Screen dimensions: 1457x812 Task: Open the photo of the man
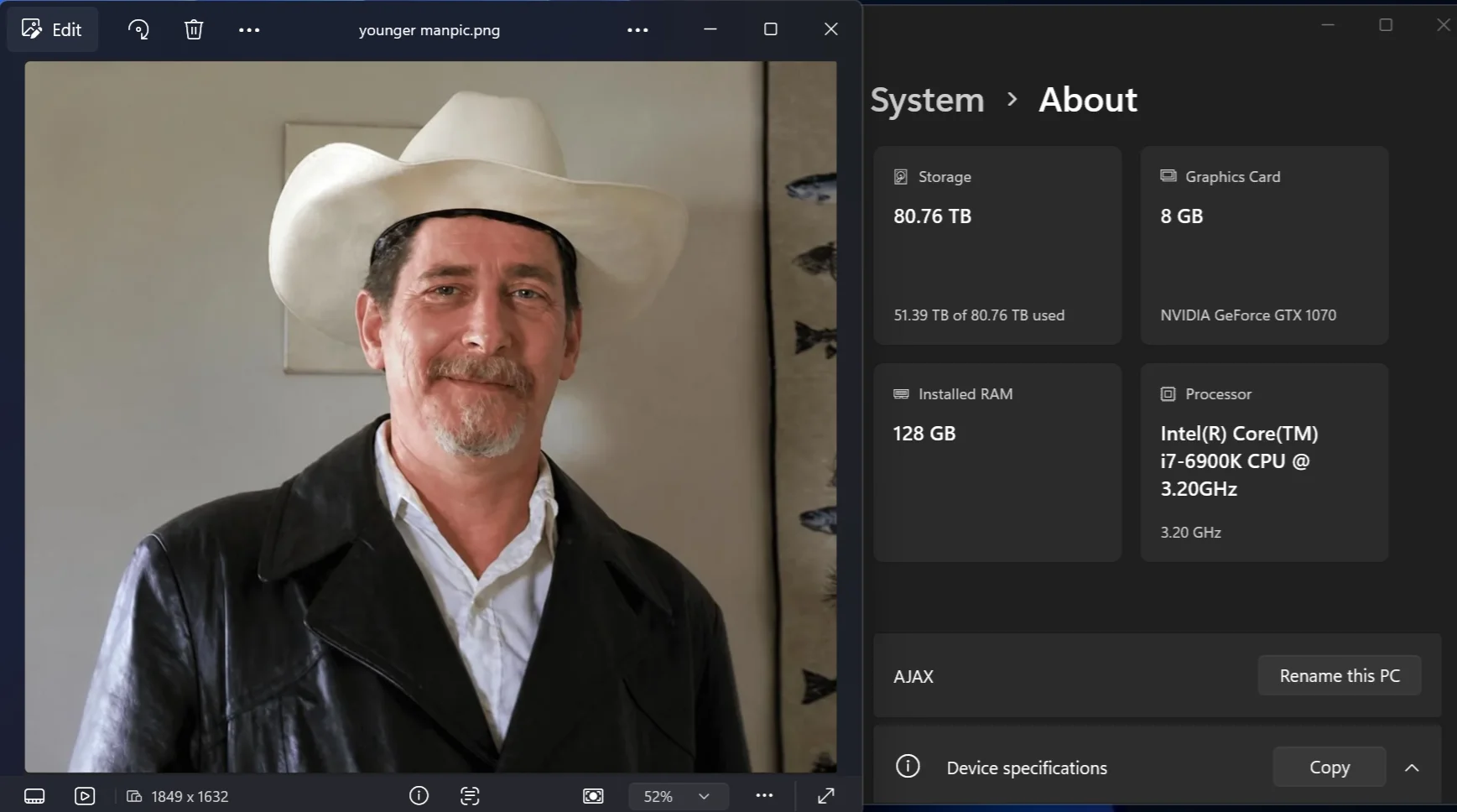(430, 416)
